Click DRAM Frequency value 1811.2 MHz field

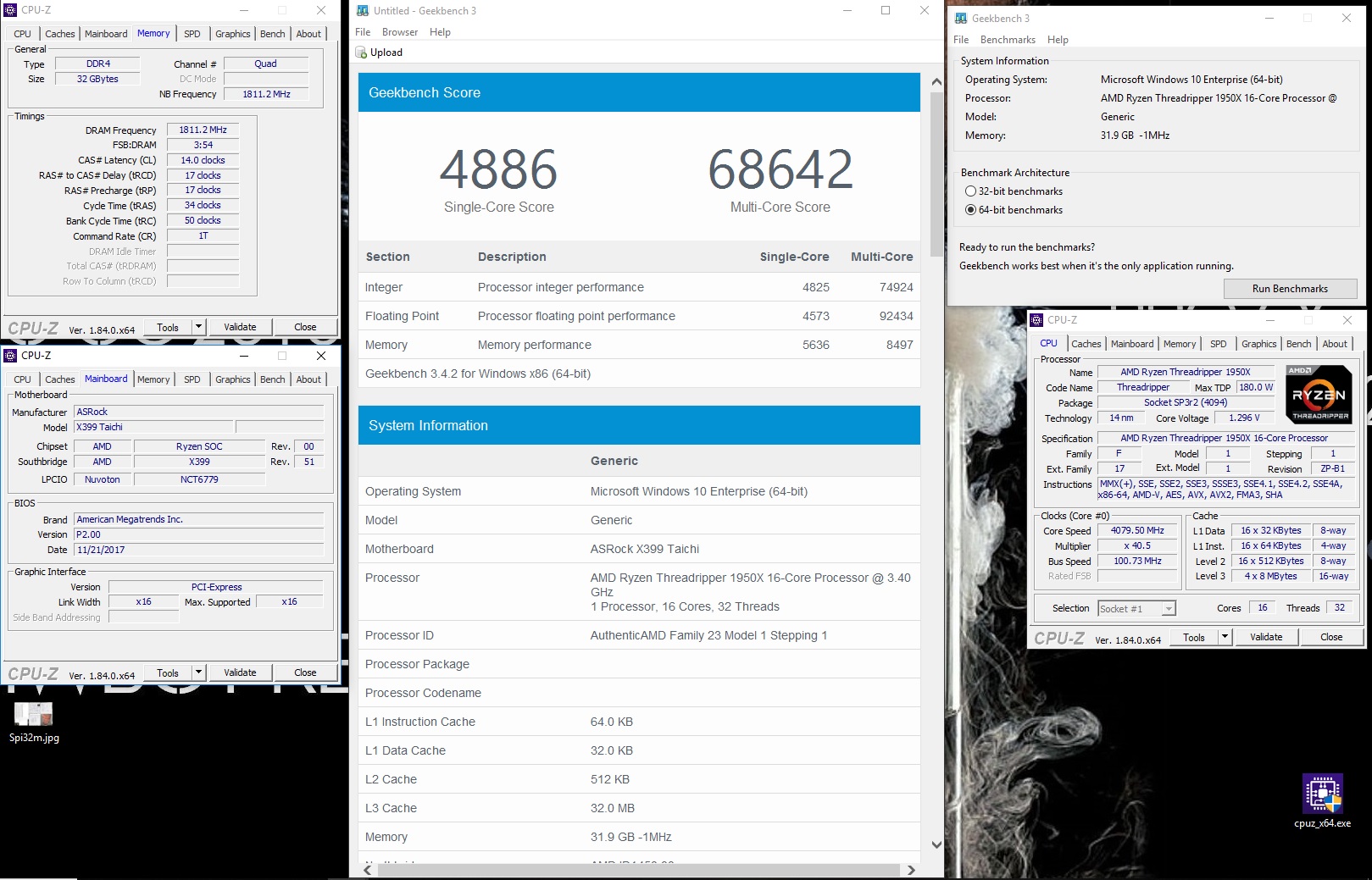point(203,130)
